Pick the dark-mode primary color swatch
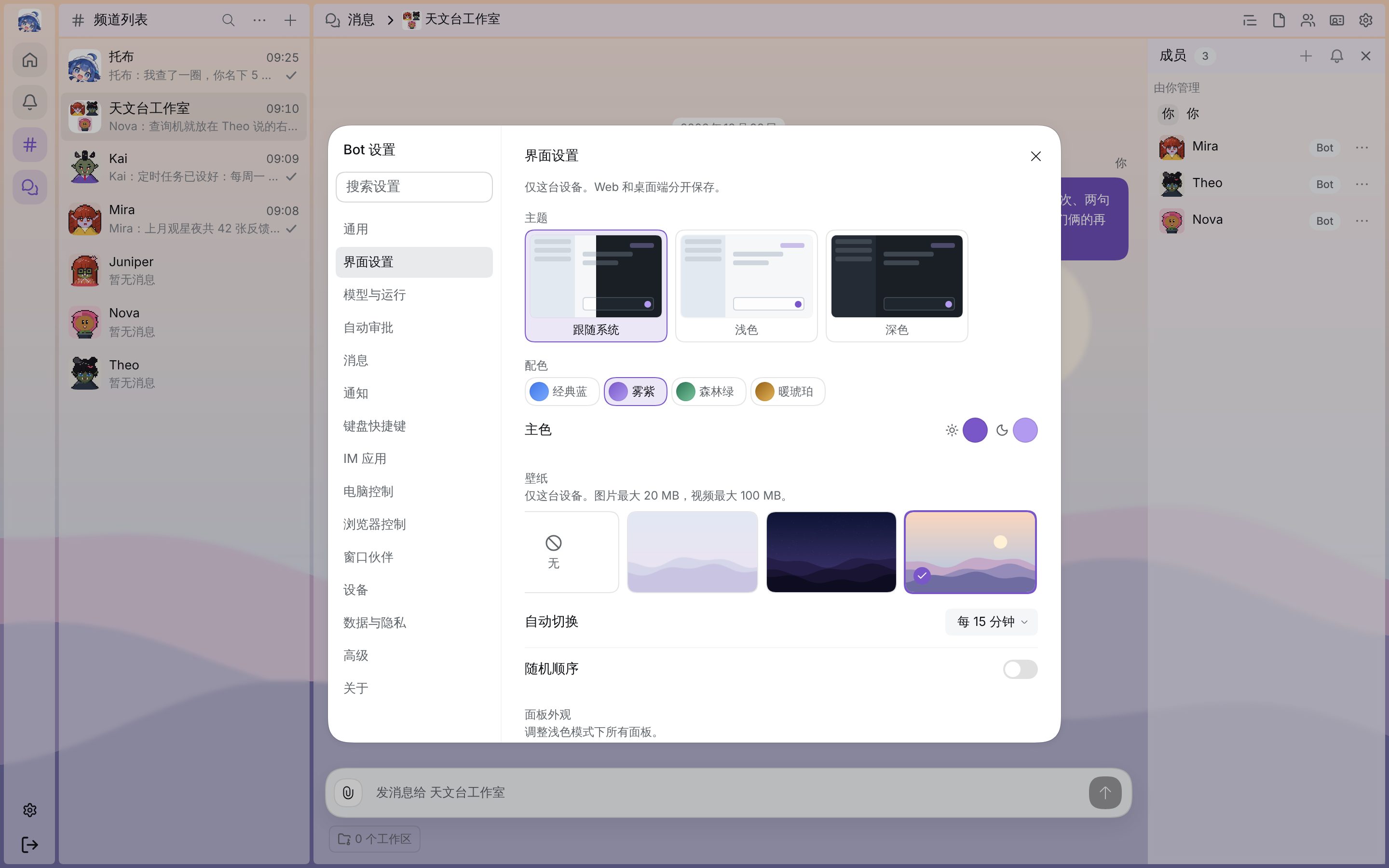This screenshot has height=868, width=1389. coord(1025,430)
